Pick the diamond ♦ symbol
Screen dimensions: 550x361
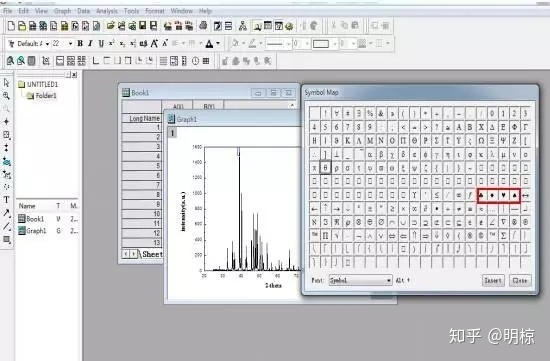(492, 195)
